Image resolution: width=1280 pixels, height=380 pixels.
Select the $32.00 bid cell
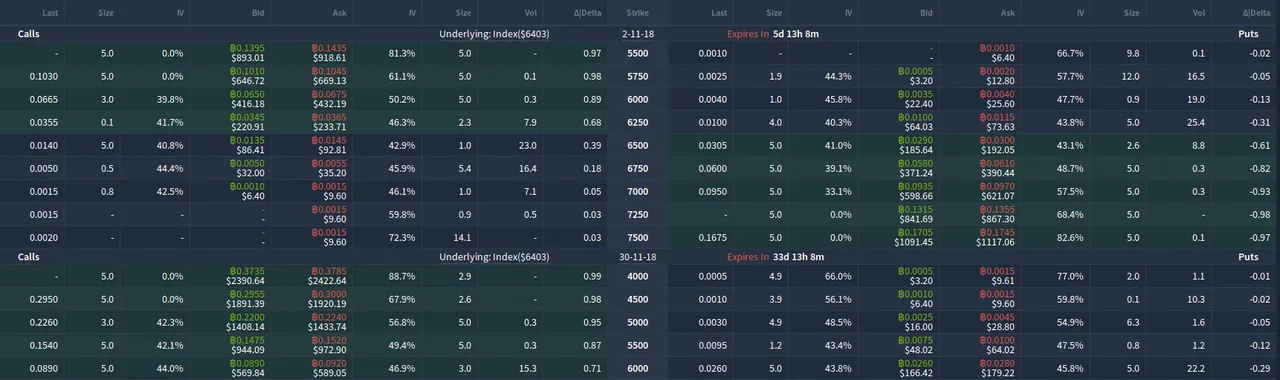(248, 168)
